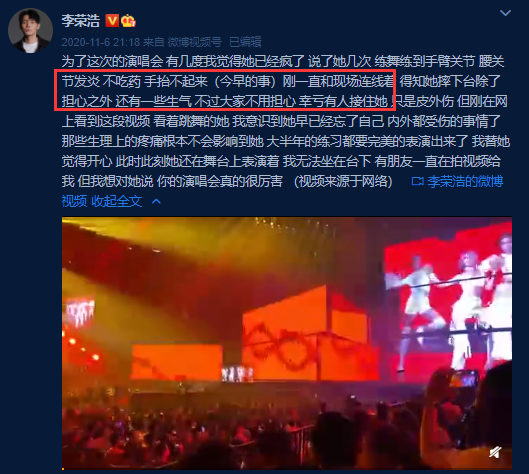Click the gold crown membership badge
529x474 pixels.
[x=128, y=21]
